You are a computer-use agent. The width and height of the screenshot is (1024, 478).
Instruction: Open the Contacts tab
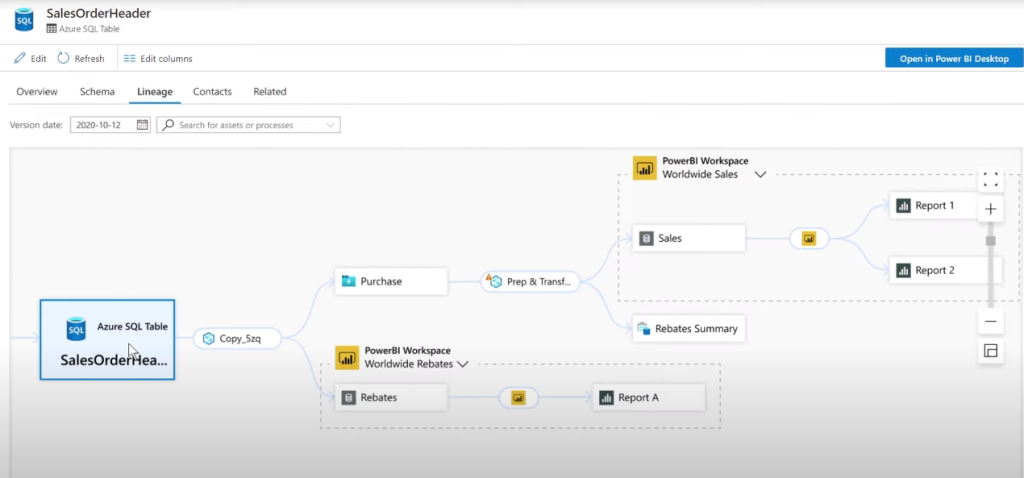(x=212, y=91)
